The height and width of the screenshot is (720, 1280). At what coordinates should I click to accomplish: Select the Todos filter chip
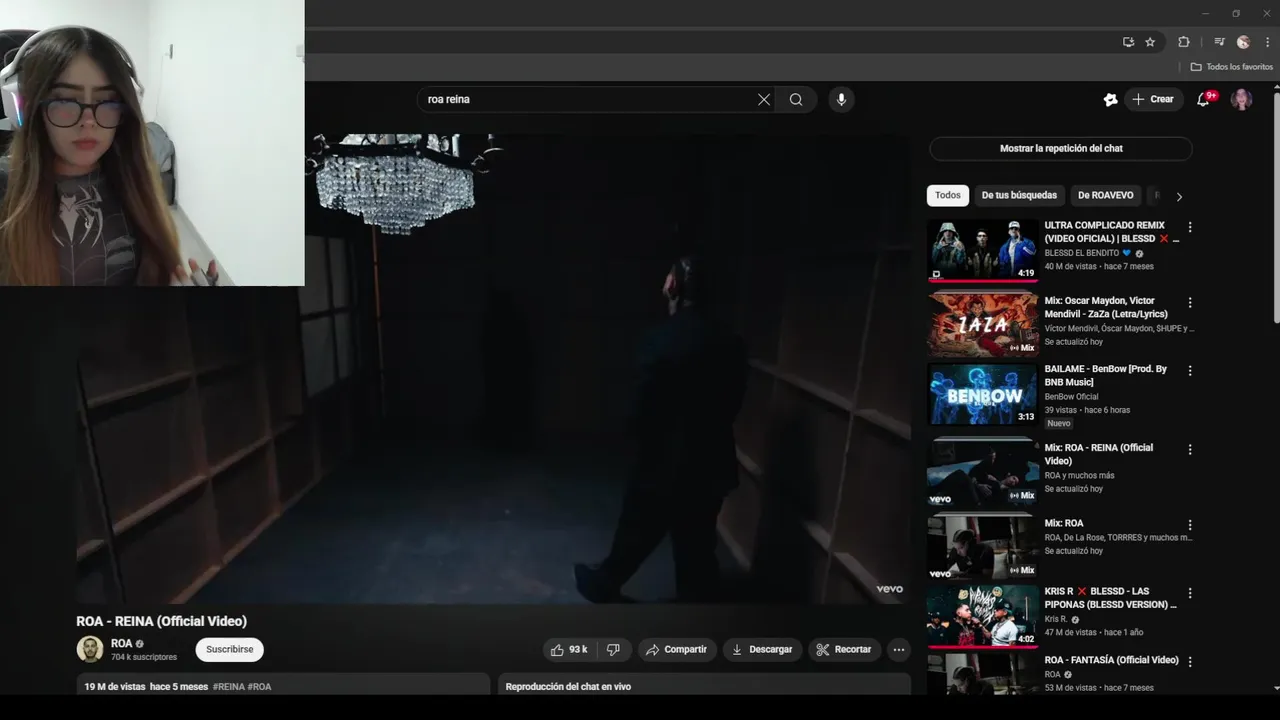pyautogui.click(x=948, y=196)
